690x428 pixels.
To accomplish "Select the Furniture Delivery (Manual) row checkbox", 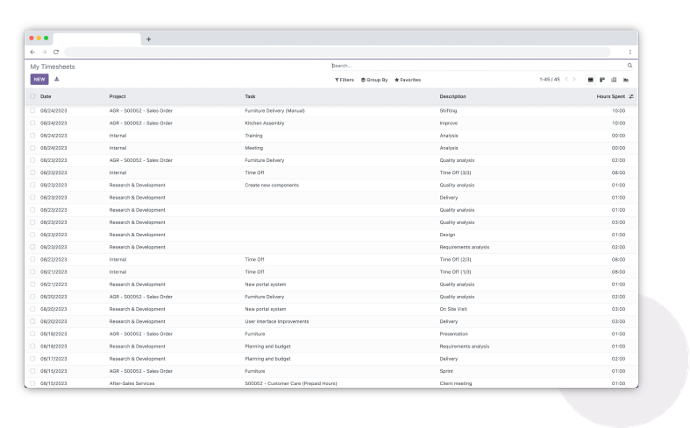I will (x=33, y=110).
